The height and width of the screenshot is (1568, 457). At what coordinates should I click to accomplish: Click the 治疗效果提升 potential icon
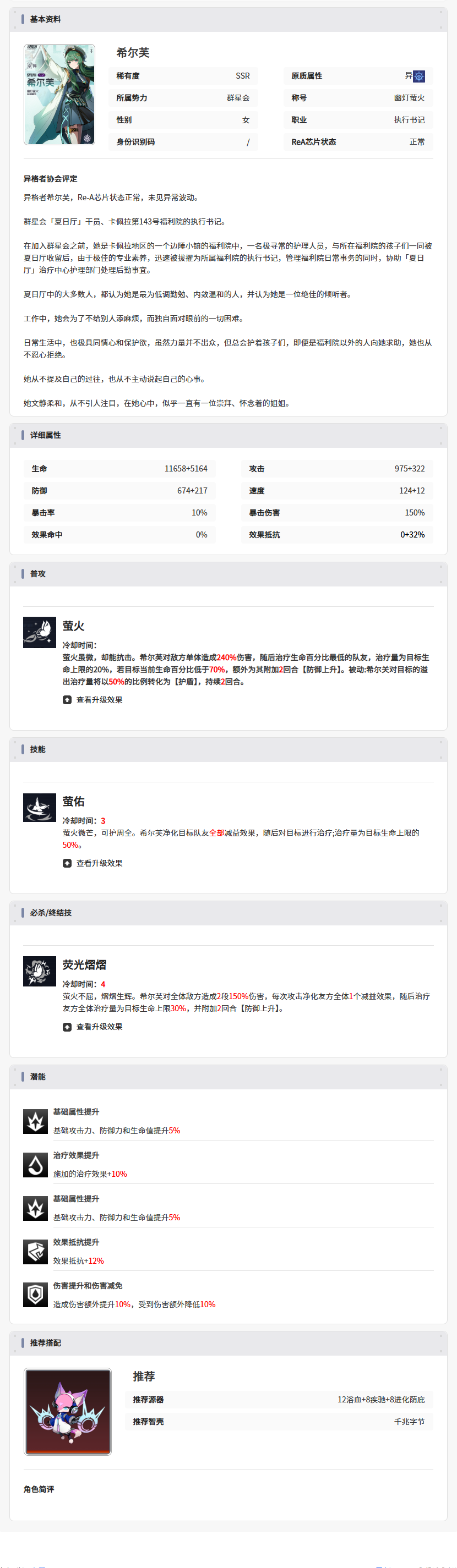click(x=35, y=1164)
